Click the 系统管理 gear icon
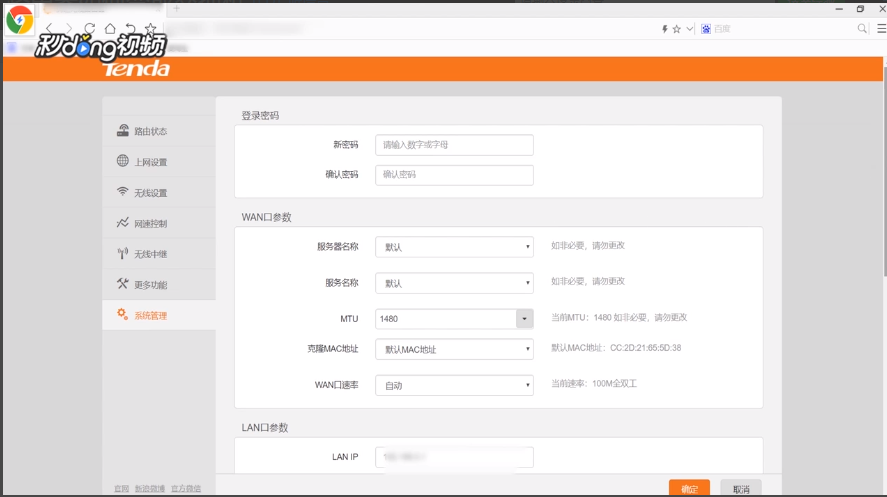Screen dimensions: 887x497 click(x=123, y=315)
